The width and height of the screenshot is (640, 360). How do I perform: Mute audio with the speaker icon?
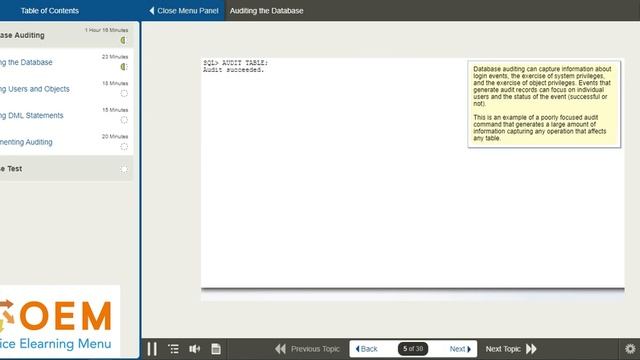coord(195,349)
